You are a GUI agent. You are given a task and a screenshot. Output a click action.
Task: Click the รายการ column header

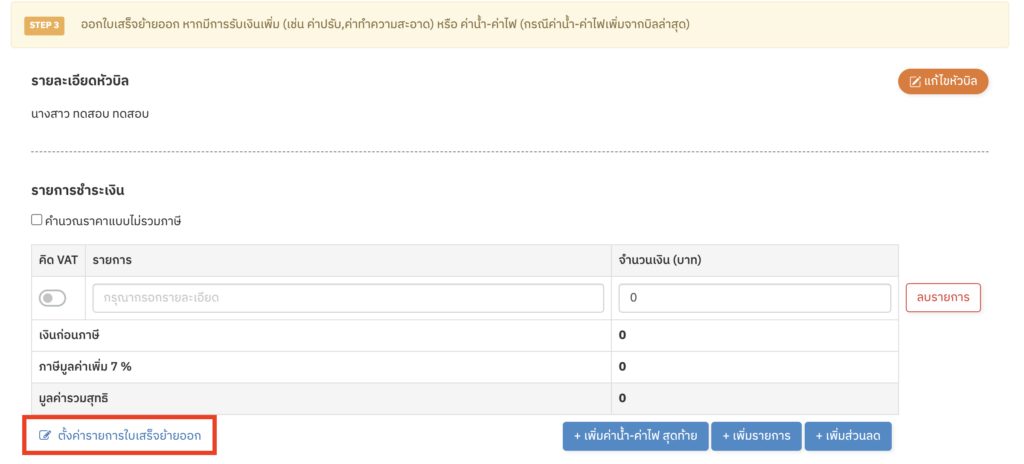[x=112, y=260]
